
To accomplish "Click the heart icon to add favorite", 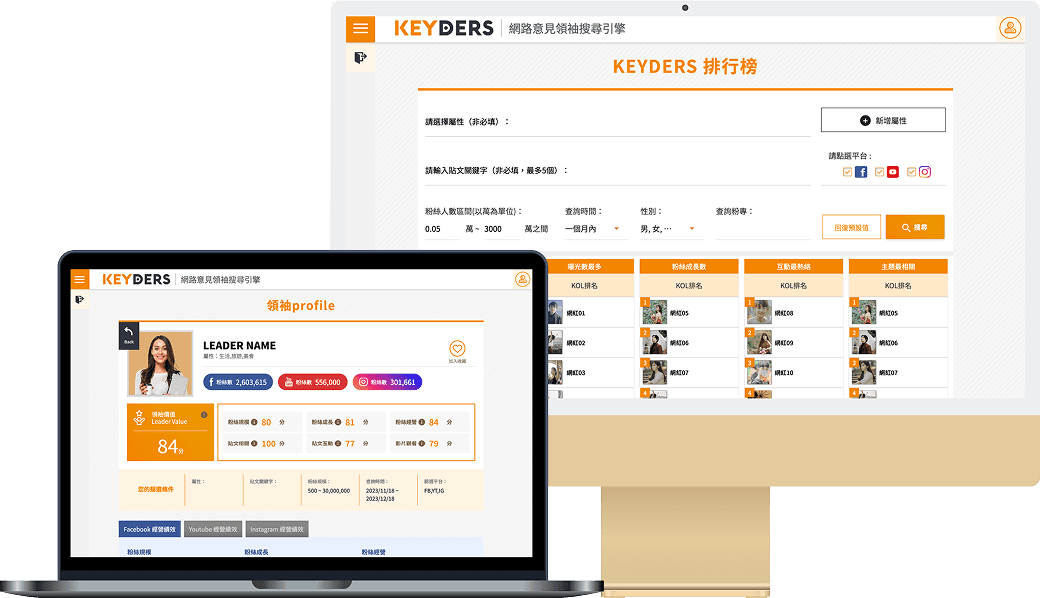I will pyautogui.click(x=457, y=349).
